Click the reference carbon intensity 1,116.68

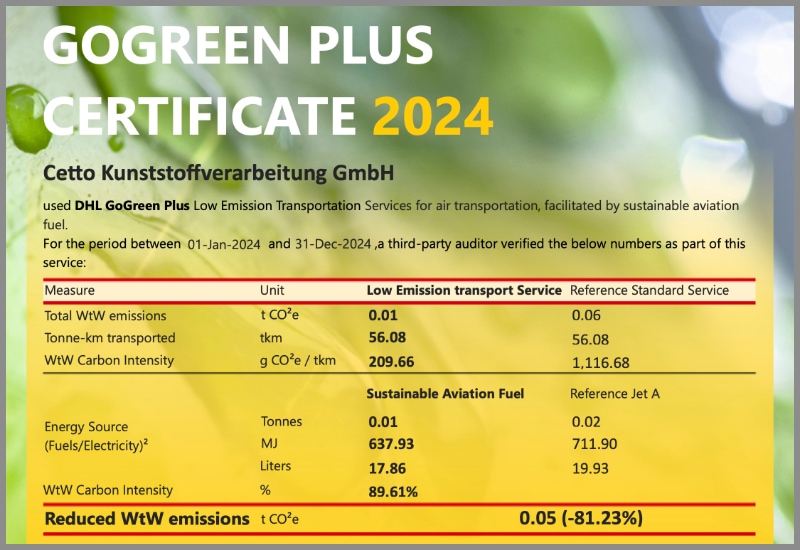(601, 363)
